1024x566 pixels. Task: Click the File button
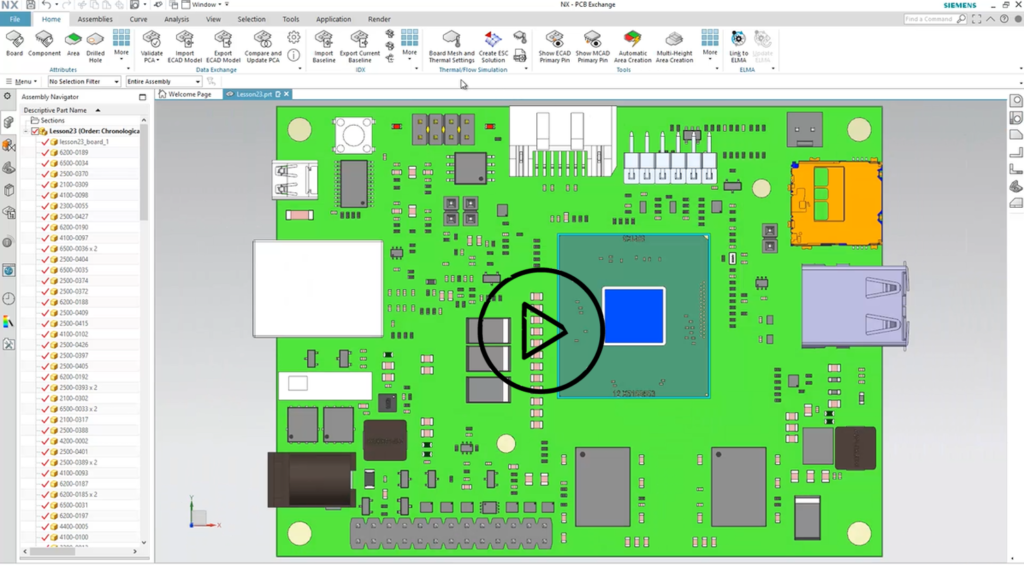coord(15,19)
